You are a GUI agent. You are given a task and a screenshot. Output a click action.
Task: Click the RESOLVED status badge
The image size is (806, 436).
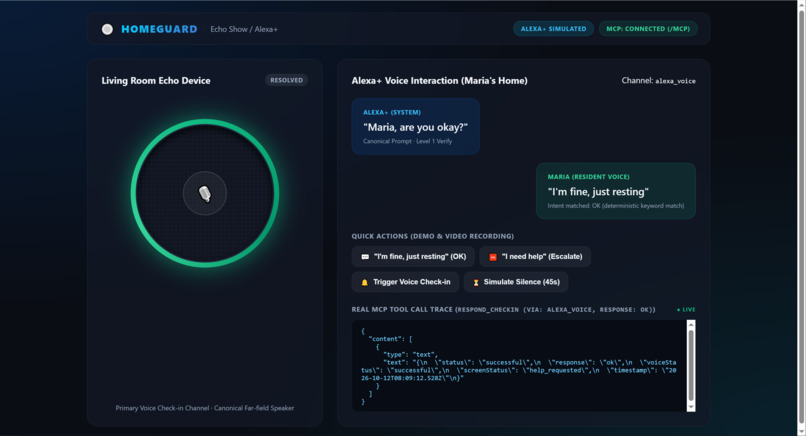(x=286, y=80)
